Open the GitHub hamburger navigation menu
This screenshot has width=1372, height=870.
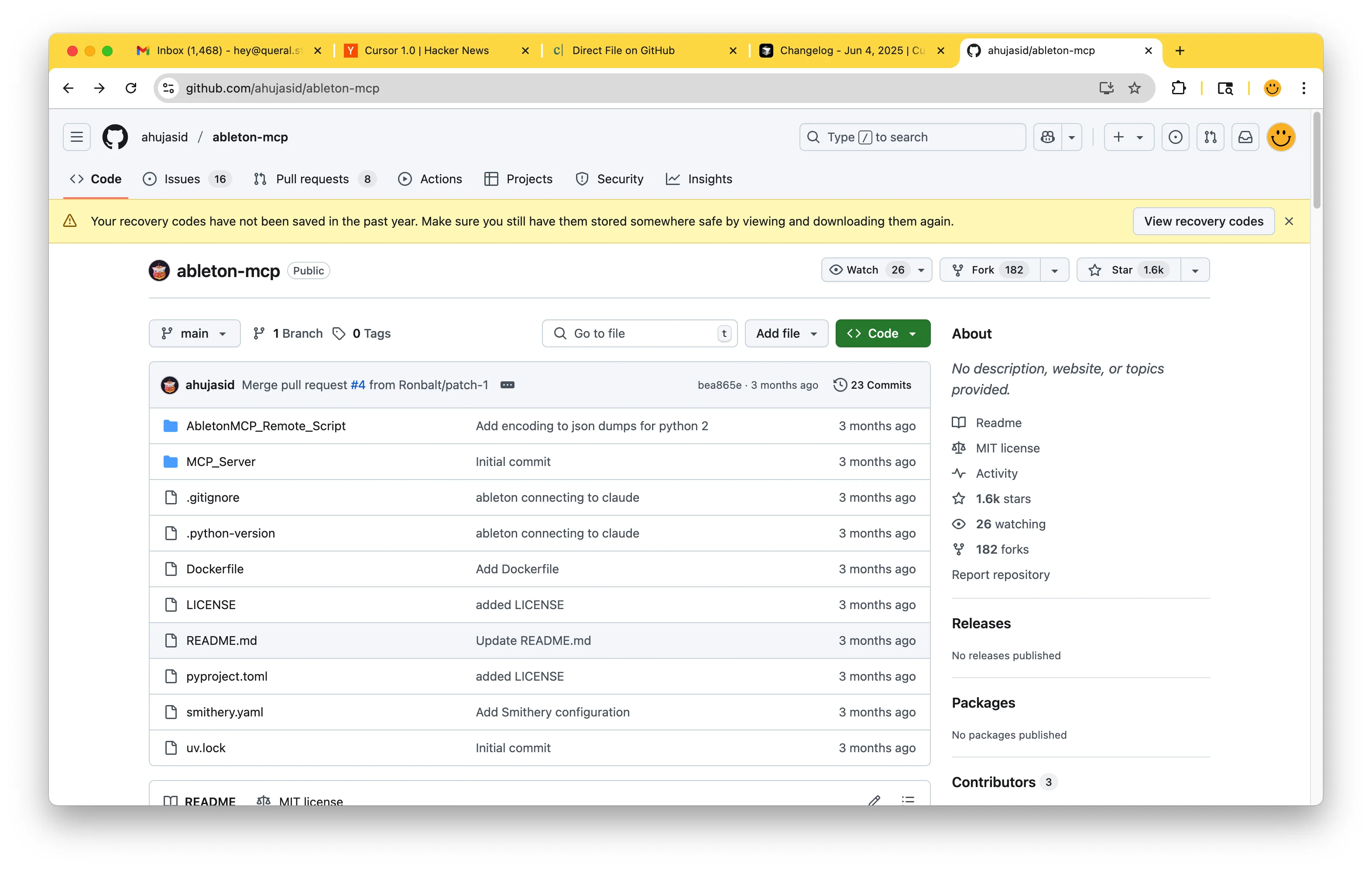click(76, 137)
